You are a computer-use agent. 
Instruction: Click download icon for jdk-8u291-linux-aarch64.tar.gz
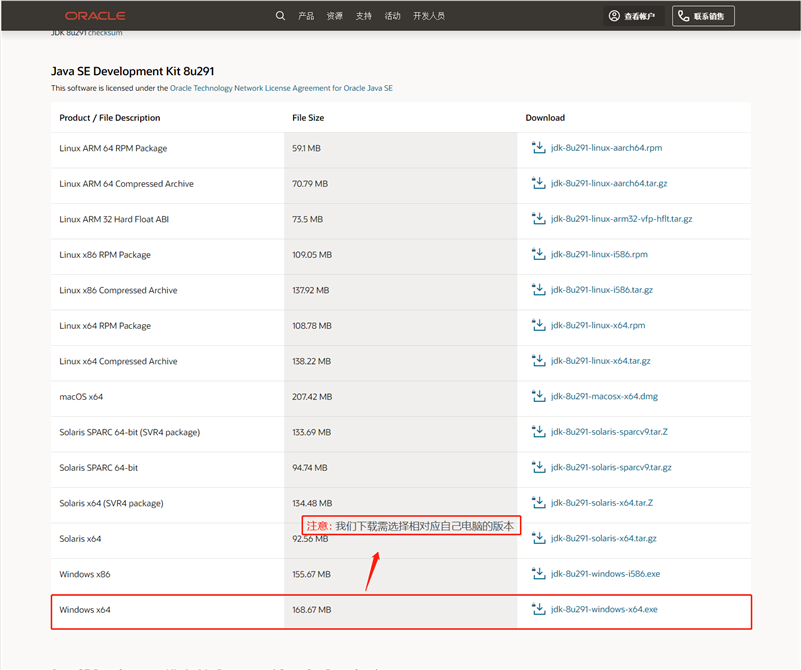[x=538, y=183]
